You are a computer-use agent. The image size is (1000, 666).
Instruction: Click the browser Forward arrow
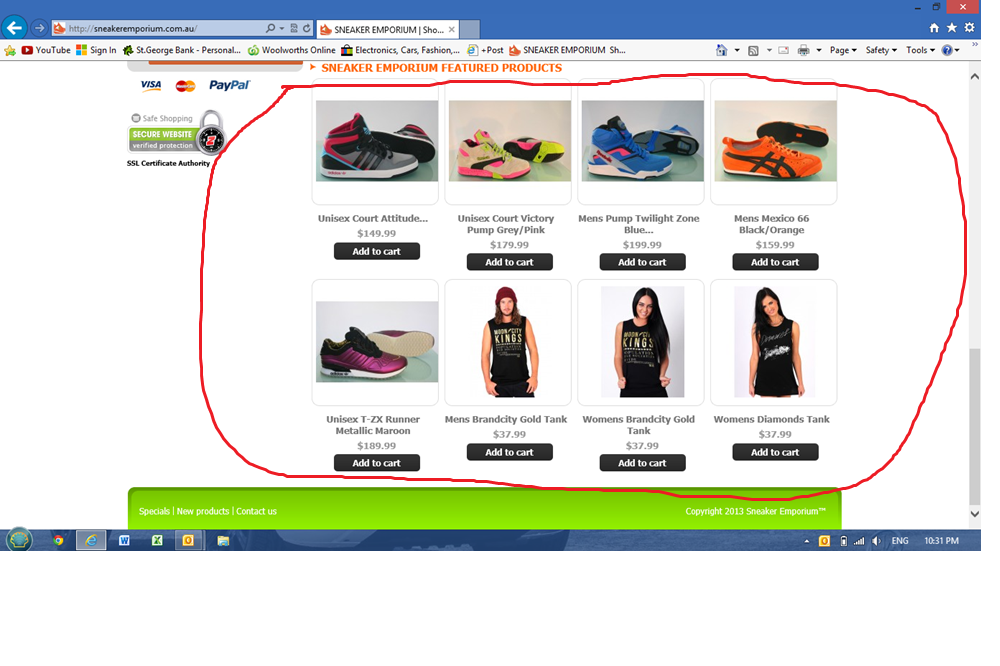tap(39, 28)
